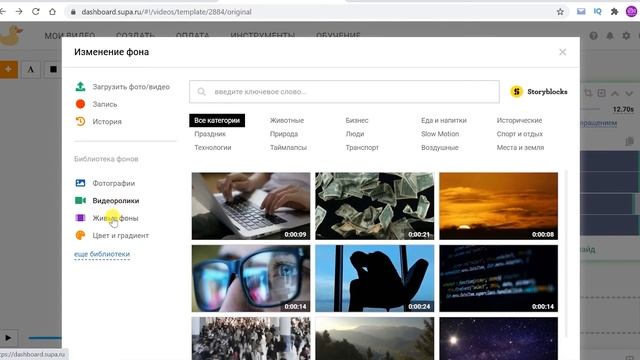
Task: Select Все категории category
Action: point(217,120)
